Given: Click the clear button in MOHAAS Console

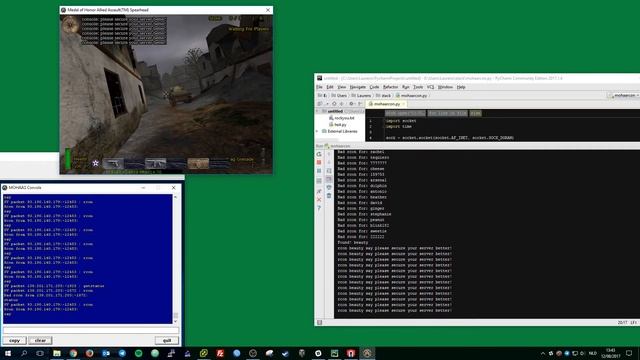Looking at the screenshot, I should pyautogui.click(x=40, y=340).
